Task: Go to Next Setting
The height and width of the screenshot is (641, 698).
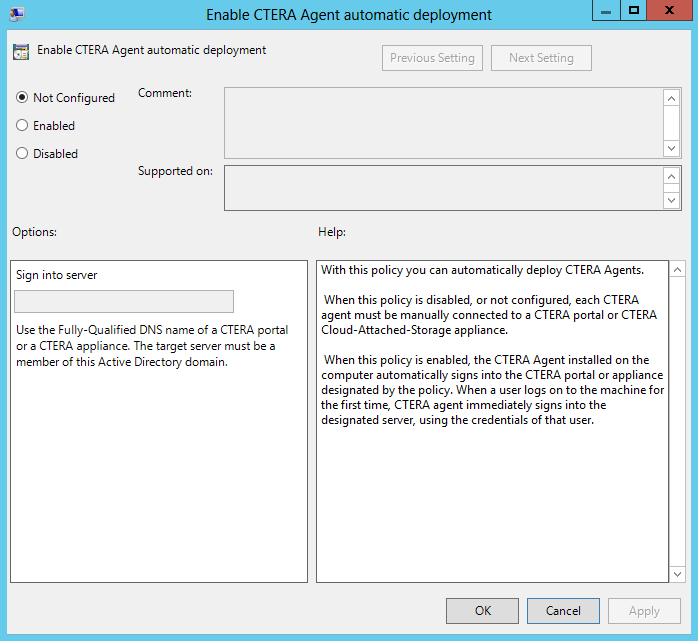Action: 541,58
